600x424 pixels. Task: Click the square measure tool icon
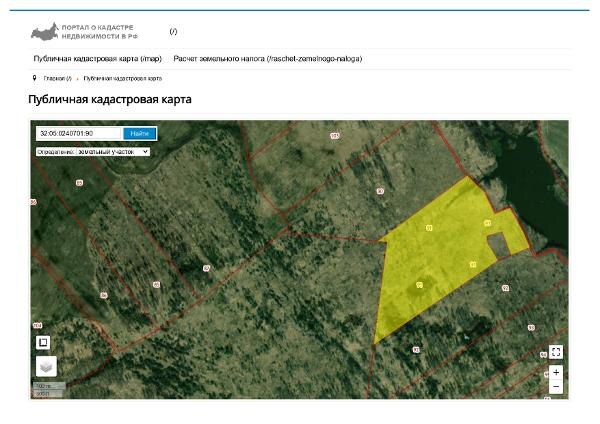43,342
